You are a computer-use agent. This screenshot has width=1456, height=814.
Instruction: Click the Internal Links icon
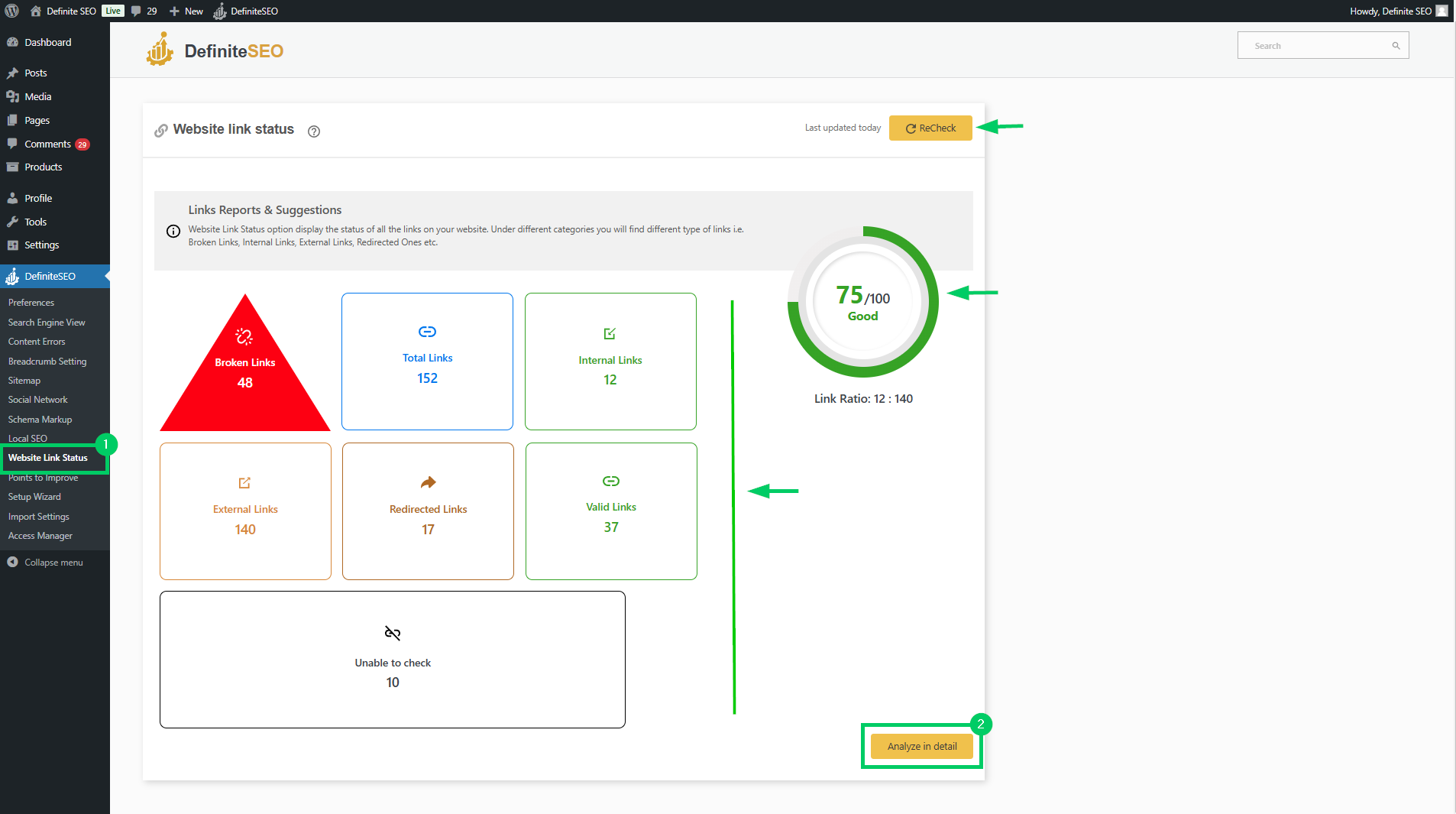coord(610,333)
